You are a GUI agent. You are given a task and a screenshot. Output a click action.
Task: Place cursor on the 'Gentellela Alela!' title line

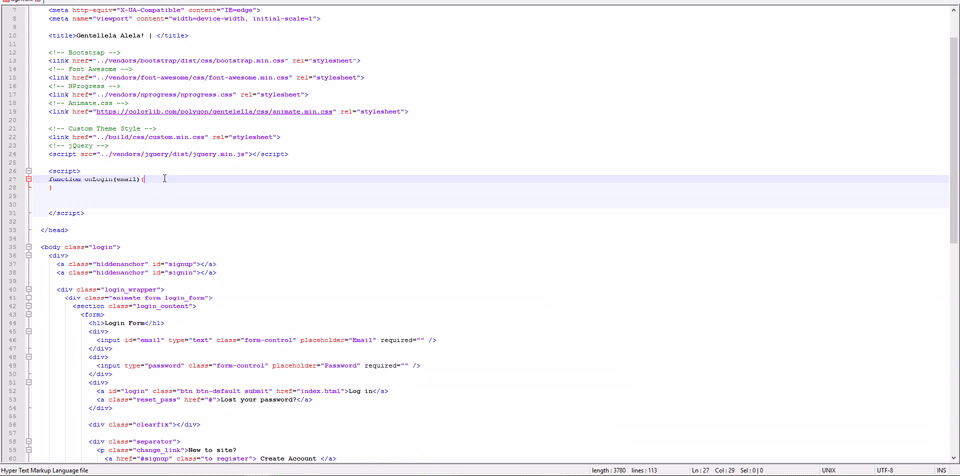tap(119, 36)
